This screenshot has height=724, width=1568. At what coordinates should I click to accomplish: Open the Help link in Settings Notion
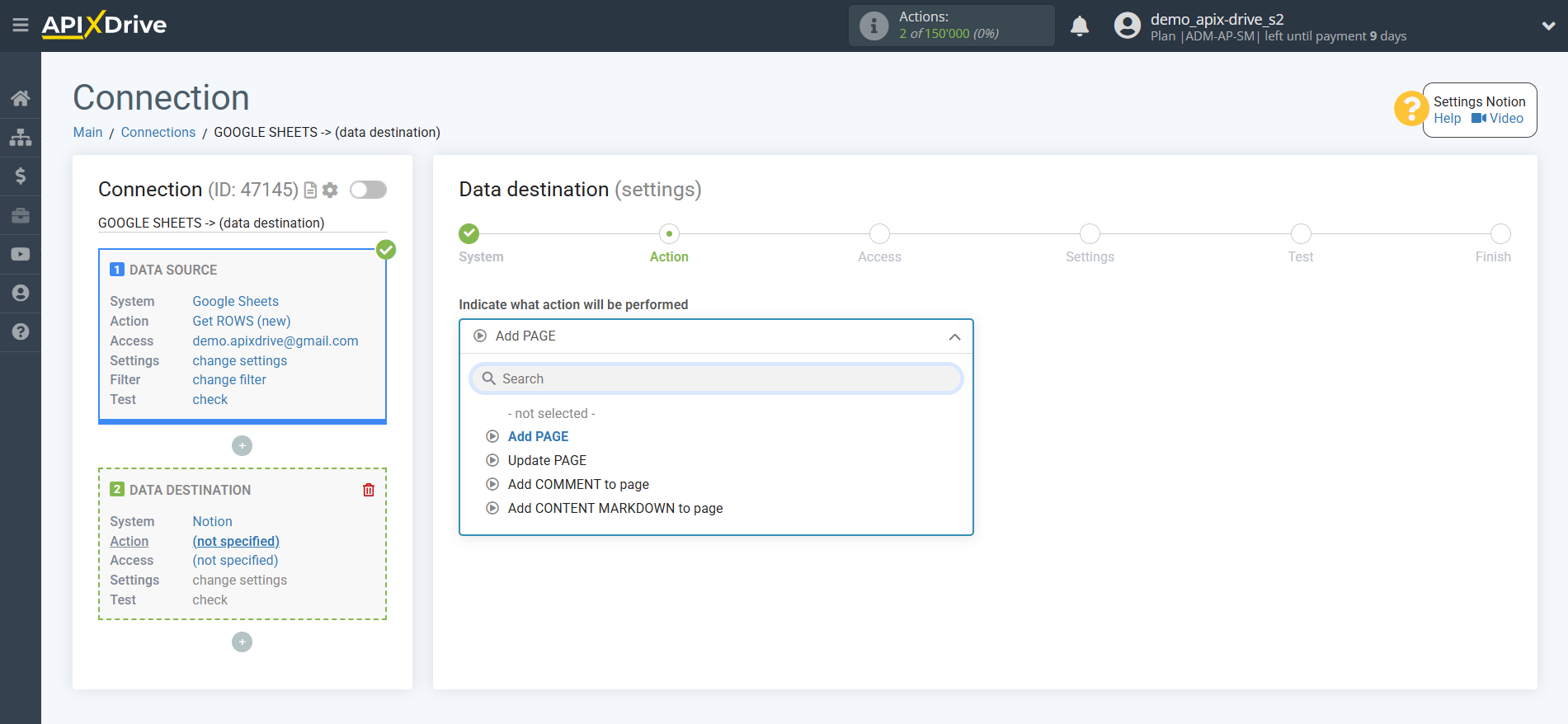click(x=1447, y=119)
